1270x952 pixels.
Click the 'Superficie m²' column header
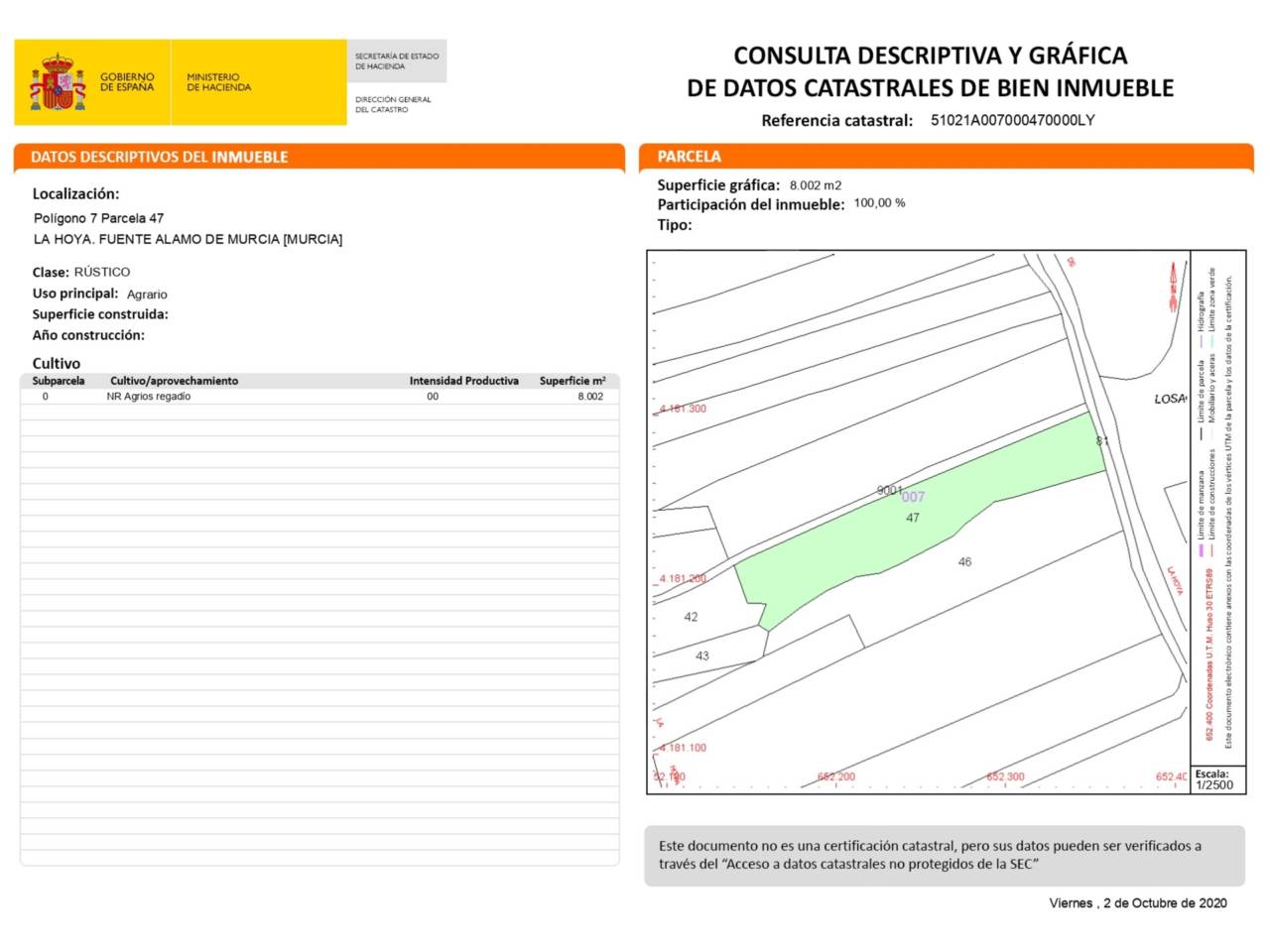572,381
